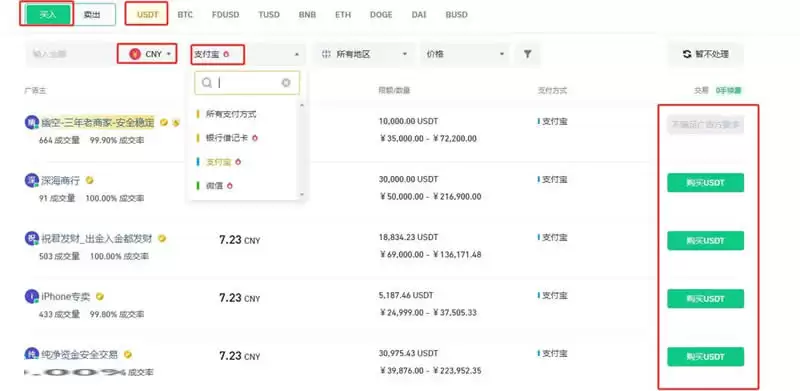Click the limit ¥50,000.00 – ¥216,900.00
The width and height of the screenshot is (800, 391).
[x=431, y=197]
